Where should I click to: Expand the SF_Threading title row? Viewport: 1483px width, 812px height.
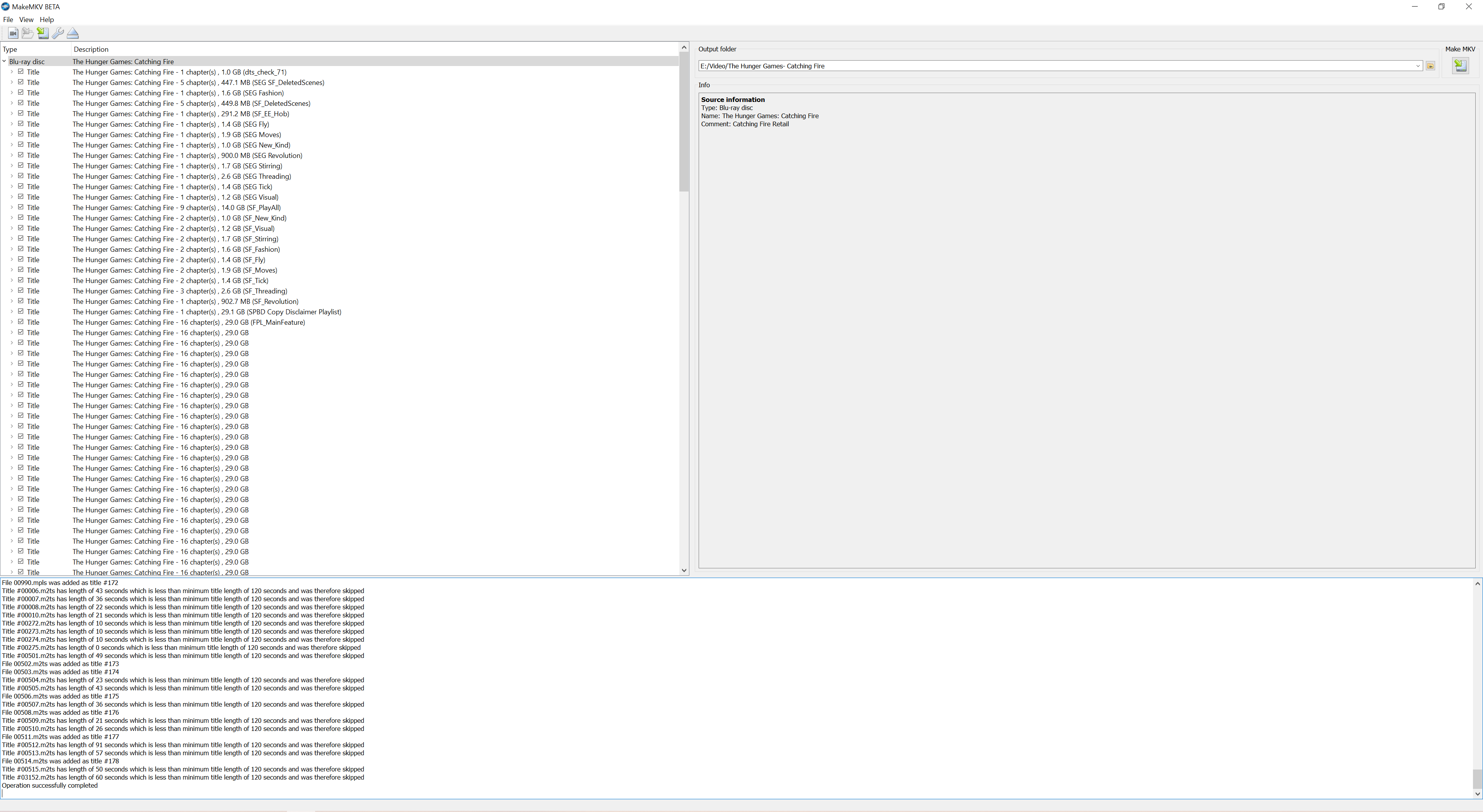click(12, 291)
